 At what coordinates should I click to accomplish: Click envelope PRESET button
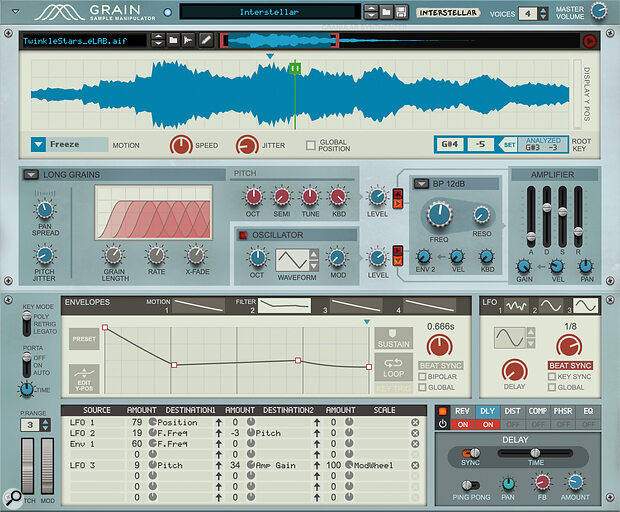(84, 339)
